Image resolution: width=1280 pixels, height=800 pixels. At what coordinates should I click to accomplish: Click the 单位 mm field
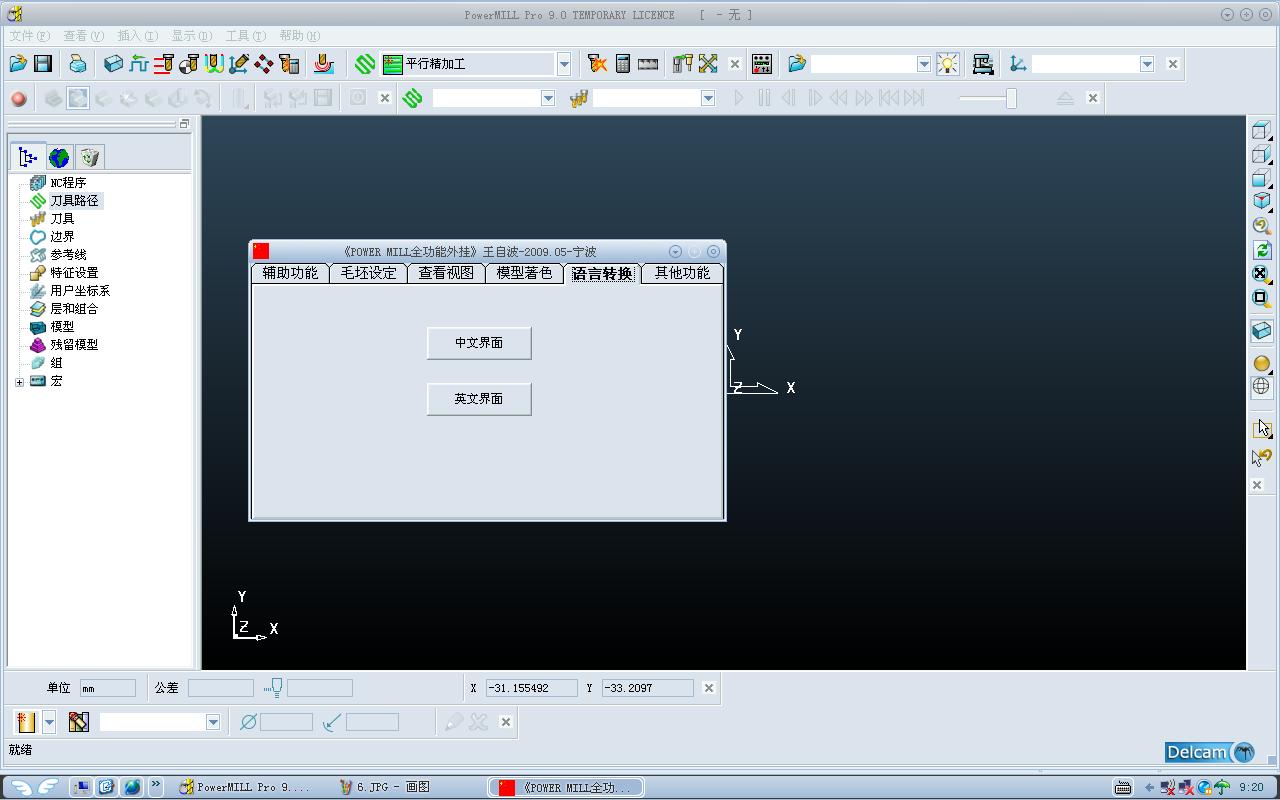(x=108, y=688)
